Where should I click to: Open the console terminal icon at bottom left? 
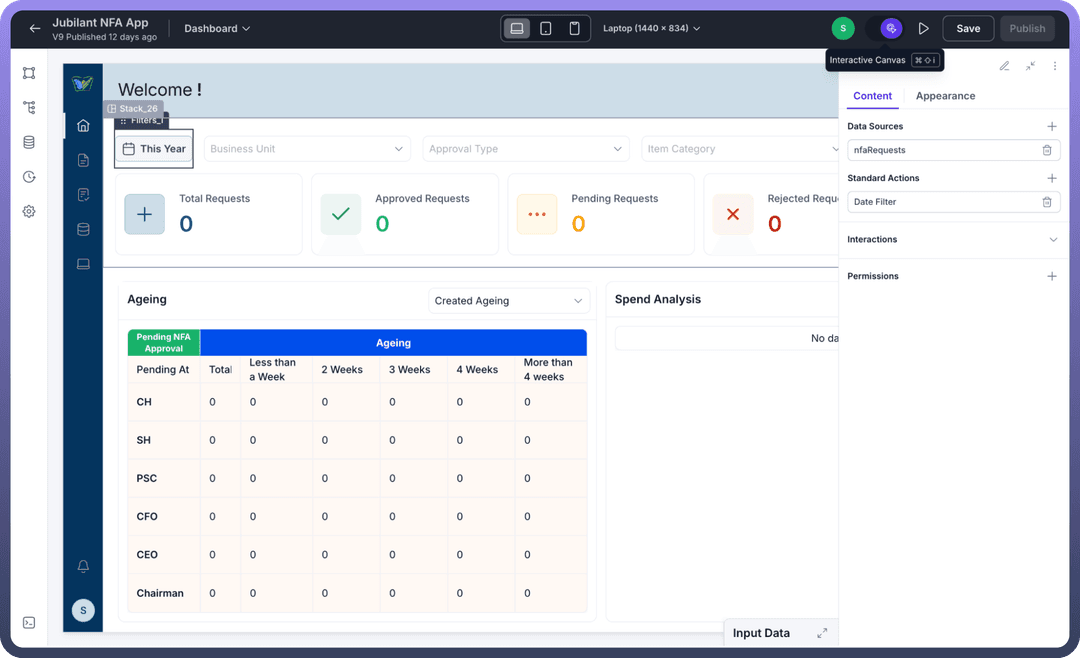(29, 622)
